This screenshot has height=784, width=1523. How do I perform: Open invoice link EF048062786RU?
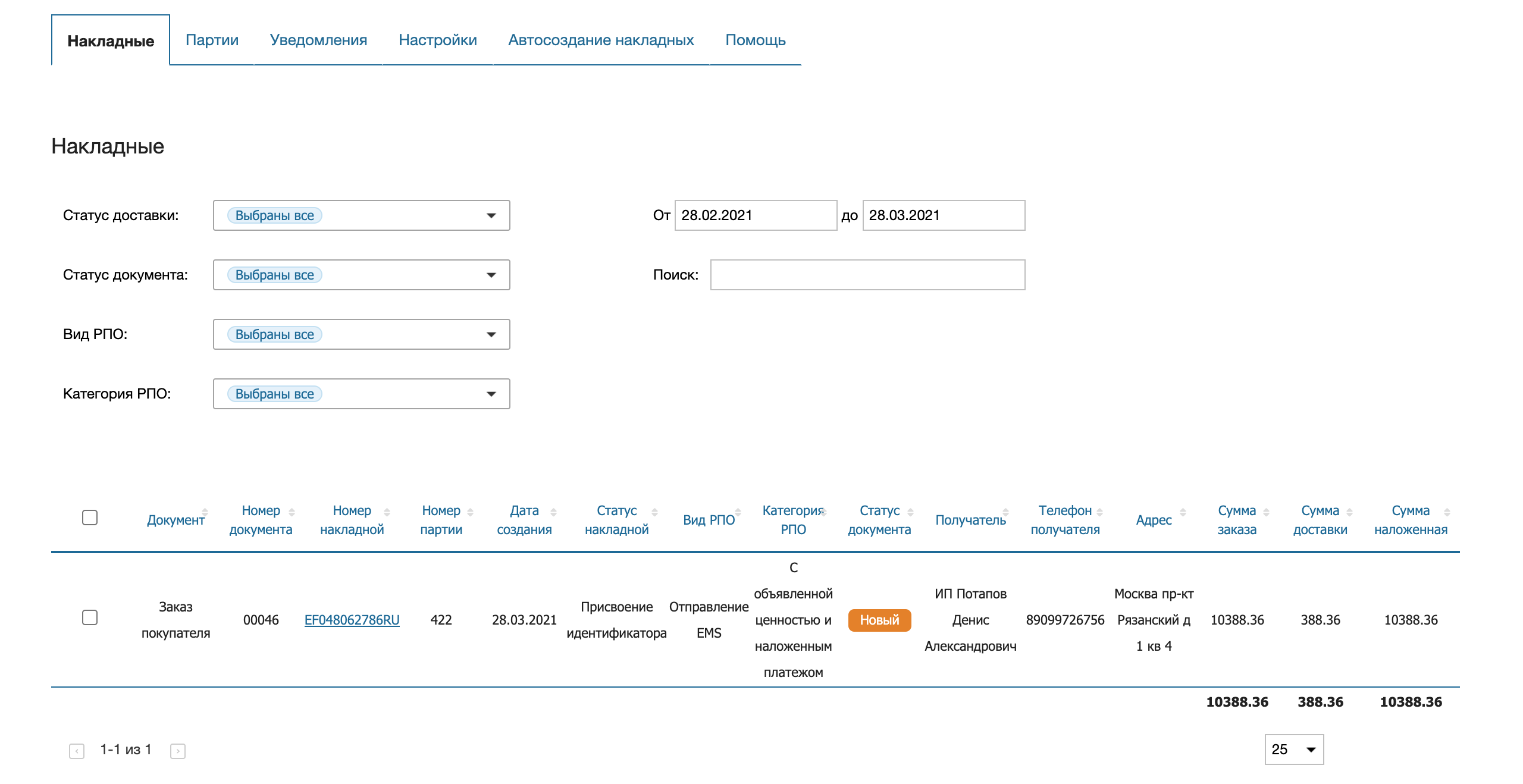click(x=352, y=620)
